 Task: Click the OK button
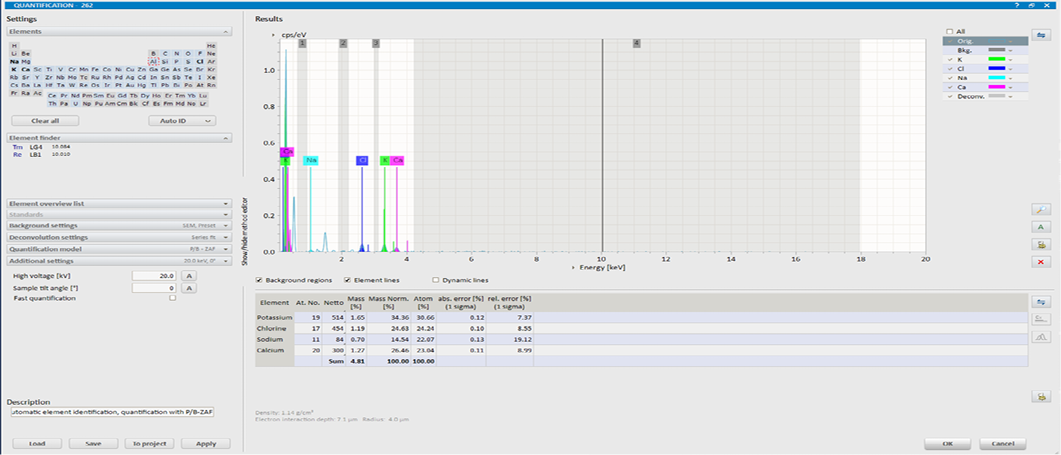coord(948,443)
